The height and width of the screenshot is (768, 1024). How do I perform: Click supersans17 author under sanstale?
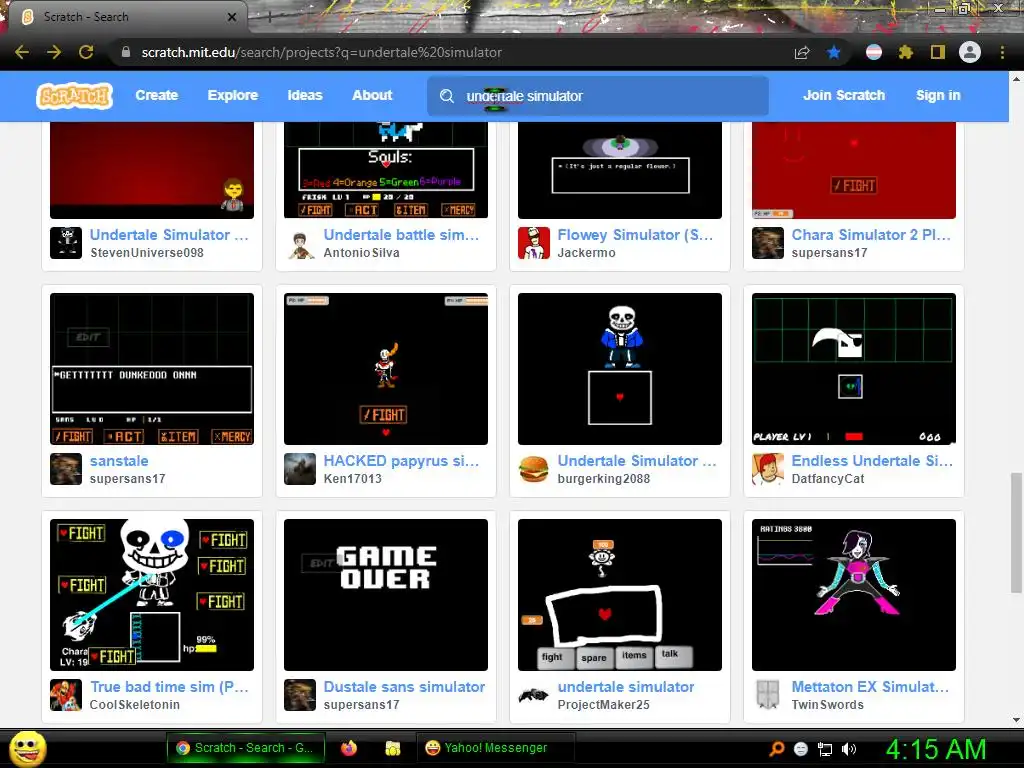(127, 479)
